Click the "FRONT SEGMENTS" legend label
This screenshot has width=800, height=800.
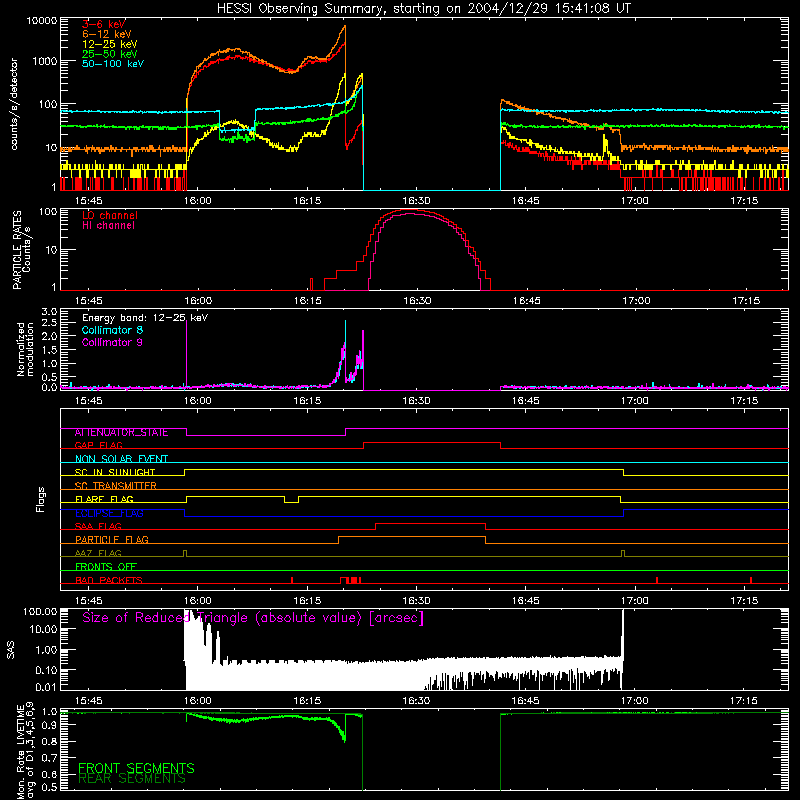pyautogui.click(x=136, y=768)
